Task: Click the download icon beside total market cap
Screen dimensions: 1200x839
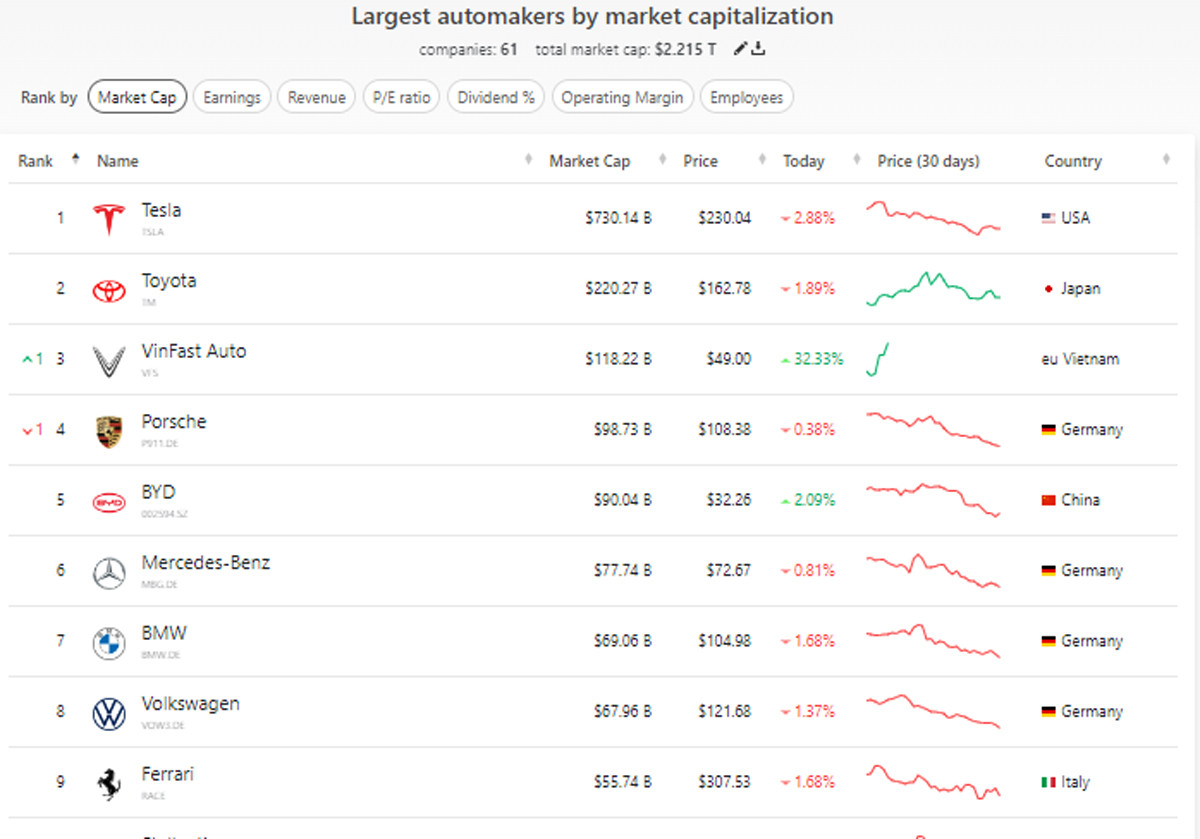Action: pos(759,49)
